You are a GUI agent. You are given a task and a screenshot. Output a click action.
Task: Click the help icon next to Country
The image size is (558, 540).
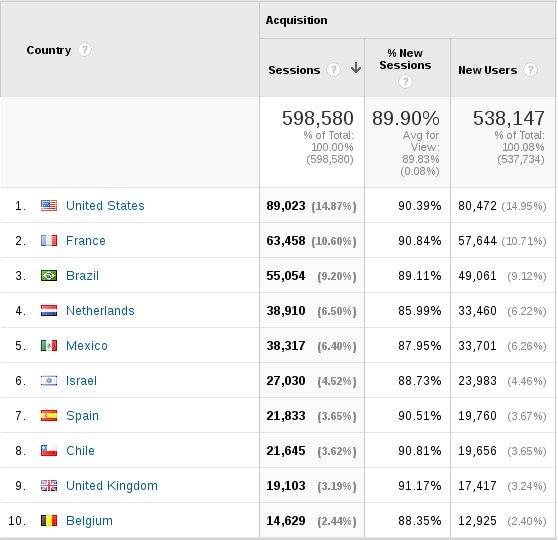(84, 49)
